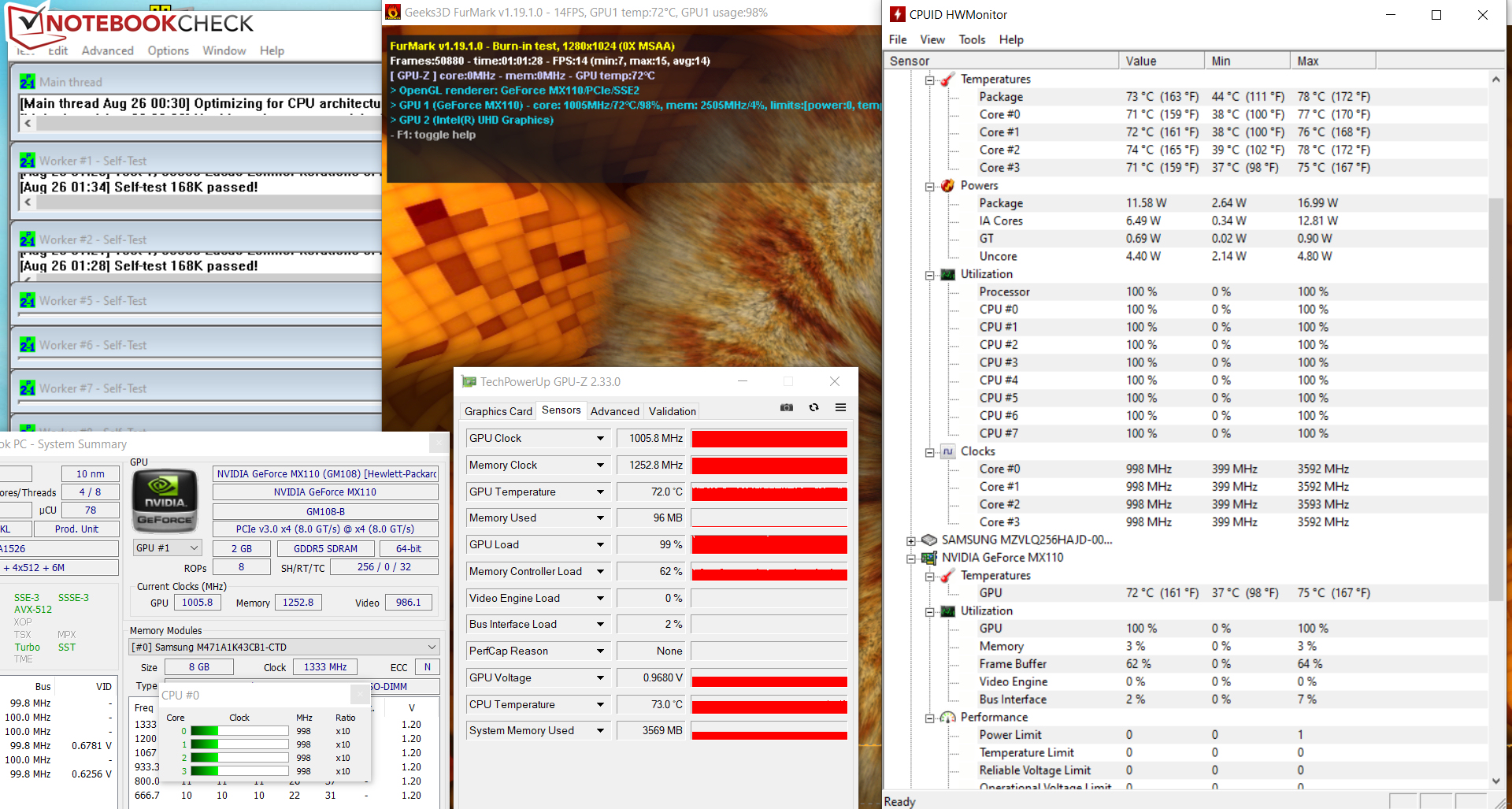Click the CPUID HWMonitor title bar icon
The width and height of the screenshot is (1512, 809).
897,14
